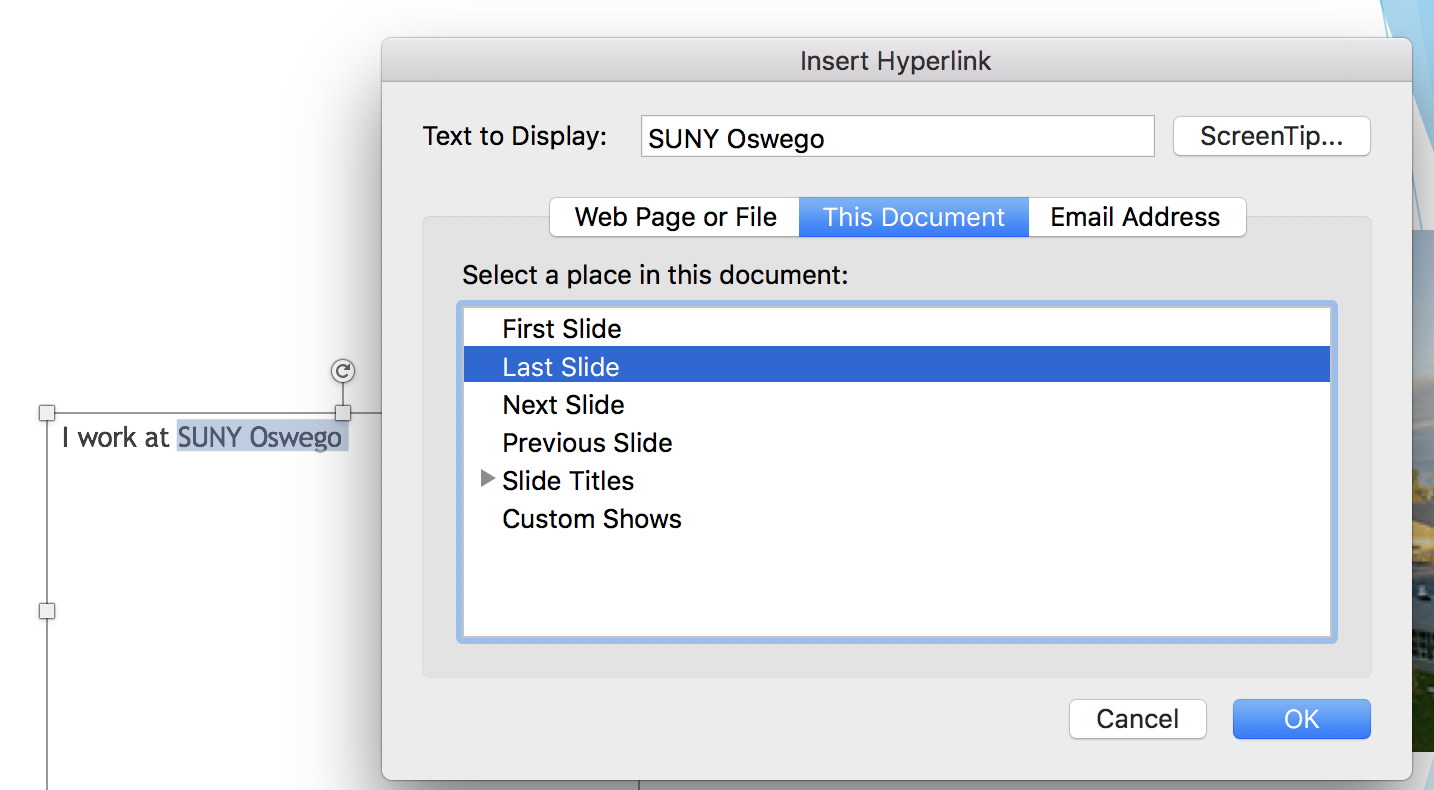Click the text box rotation handle
The width and height of the screenshot is (1434, 790).
342,371
